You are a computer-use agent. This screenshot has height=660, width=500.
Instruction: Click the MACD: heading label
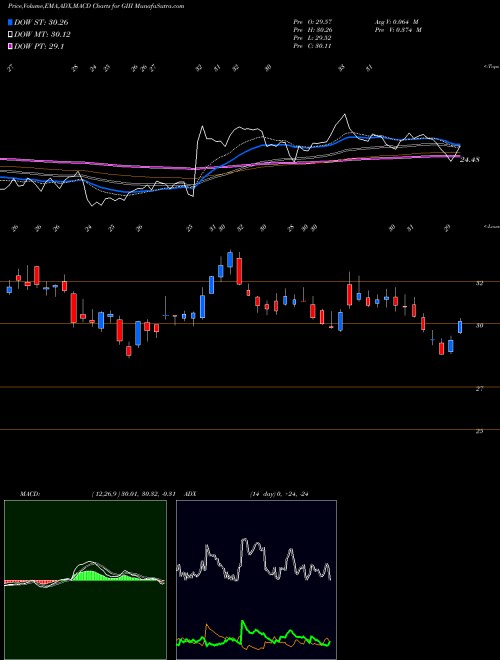pos(30,494)
